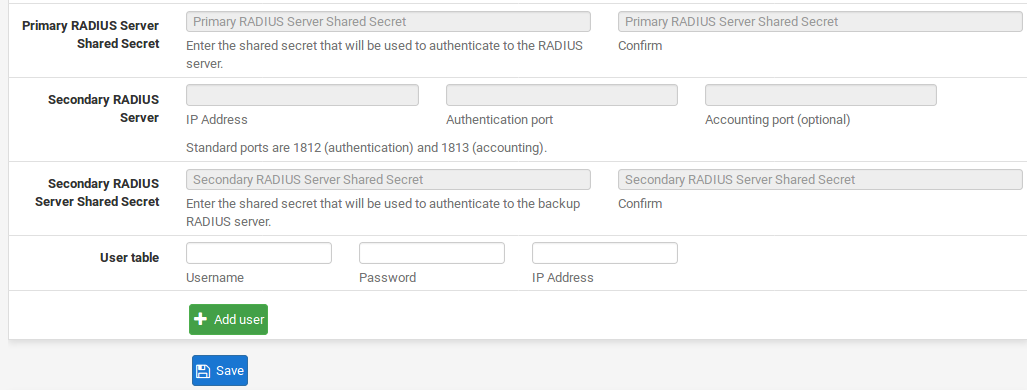
Task: Click the Standard ports help text
Action: (x=366, y=148)
